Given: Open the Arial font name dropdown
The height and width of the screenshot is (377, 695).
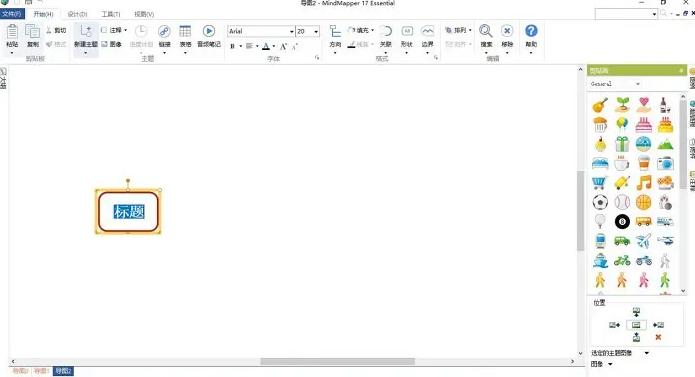Looking at the screenshot, I should [x=292, y=31].
